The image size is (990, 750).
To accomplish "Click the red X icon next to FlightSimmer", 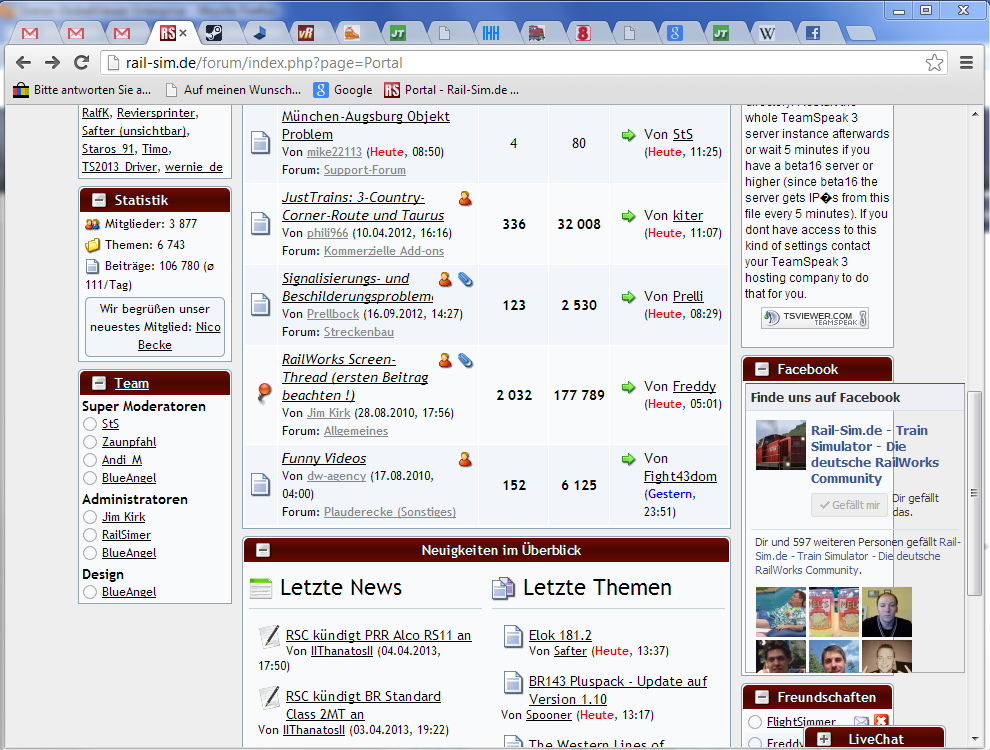I will 881,720.
